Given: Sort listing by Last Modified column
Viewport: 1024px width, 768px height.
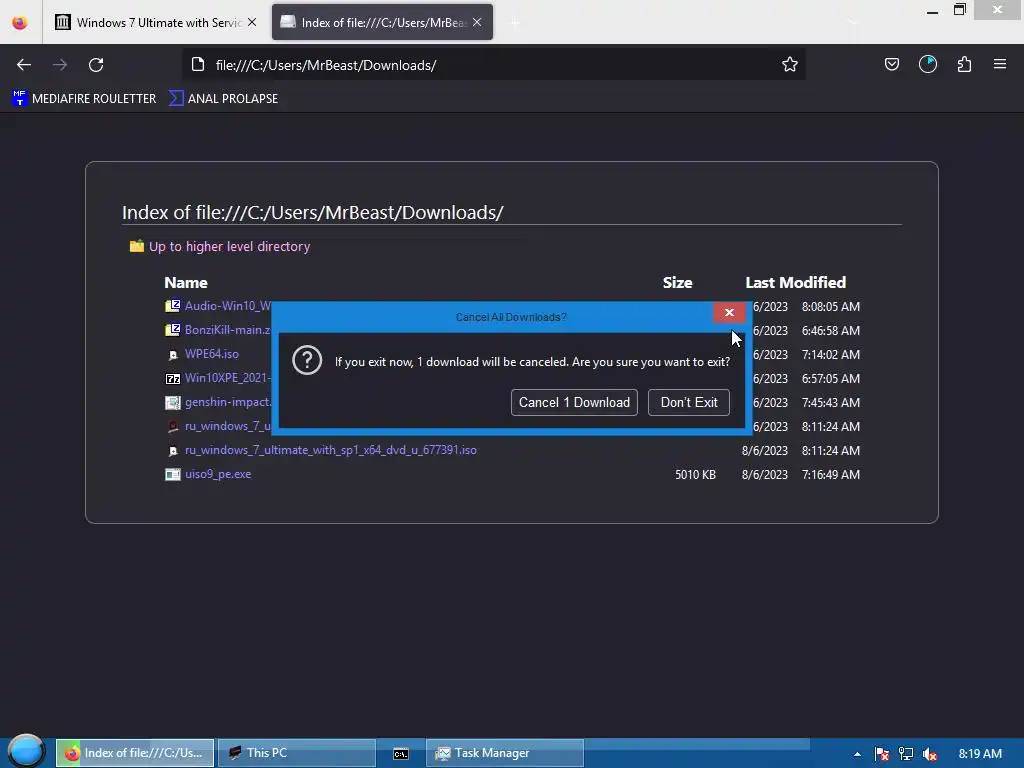Looking at the screenshot, I should click(795, 283).
